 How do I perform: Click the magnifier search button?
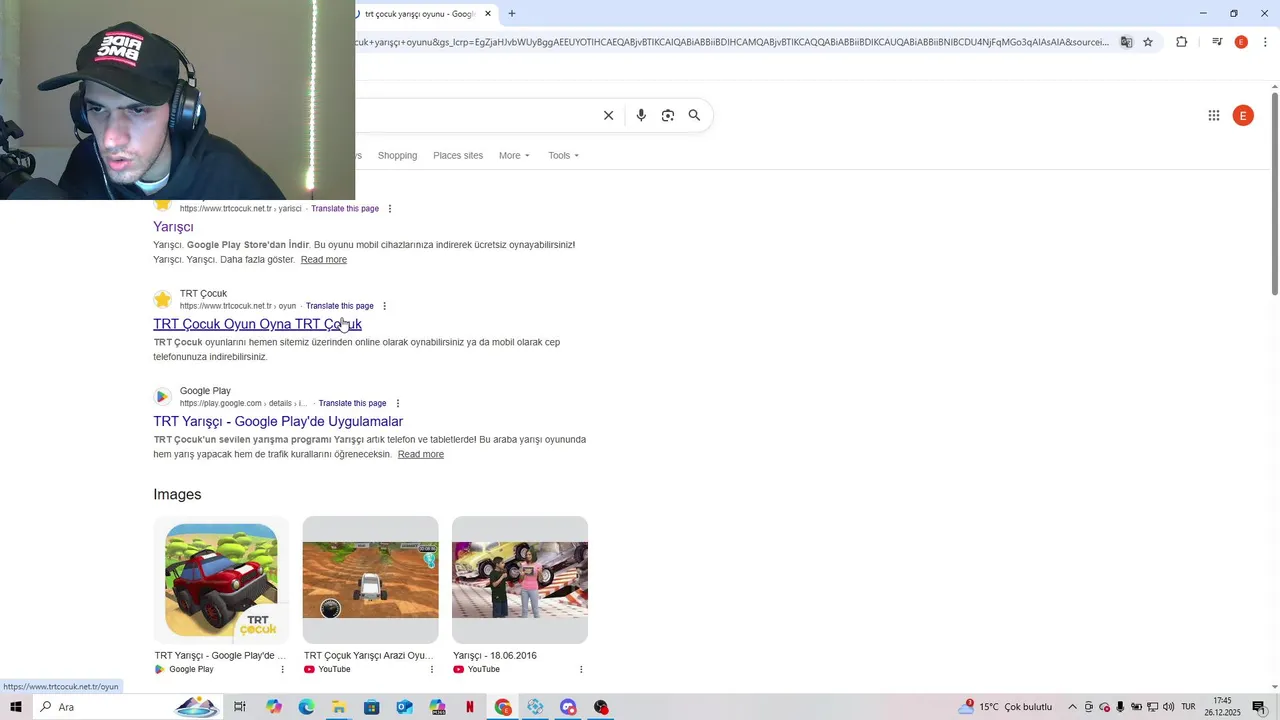click(x=694, y=115)
